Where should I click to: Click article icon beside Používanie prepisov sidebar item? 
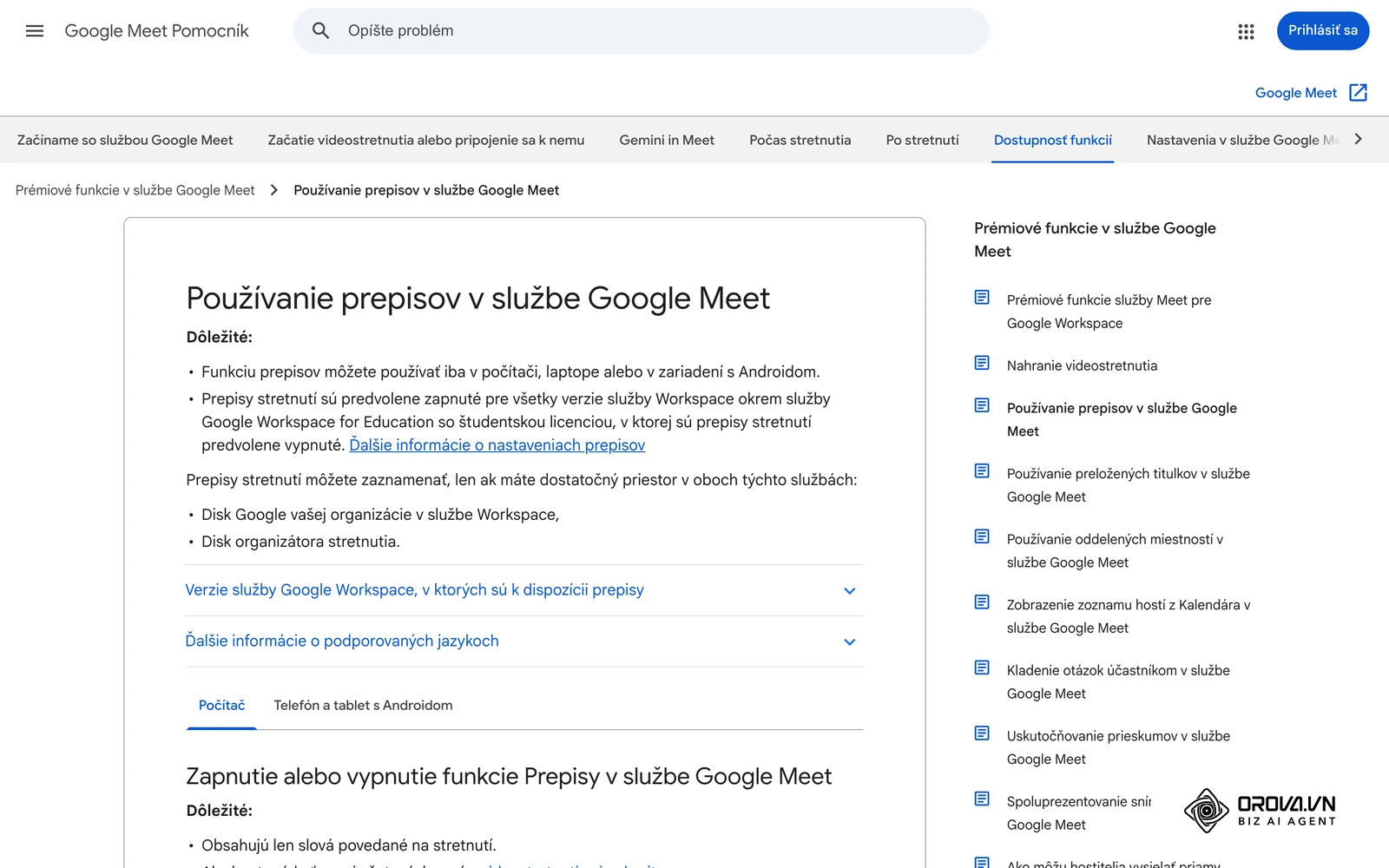[982, 405]
